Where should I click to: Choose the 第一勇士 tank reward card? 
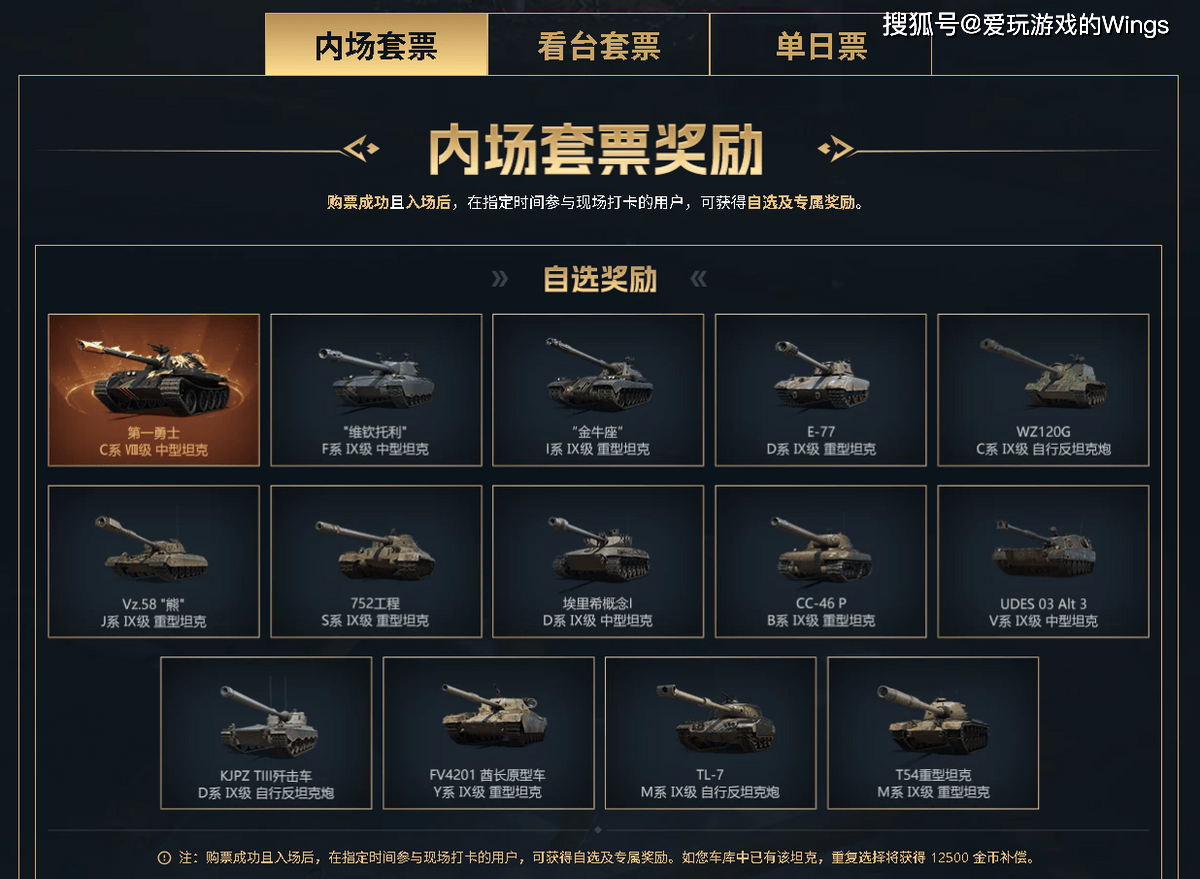tap(154, 390)
